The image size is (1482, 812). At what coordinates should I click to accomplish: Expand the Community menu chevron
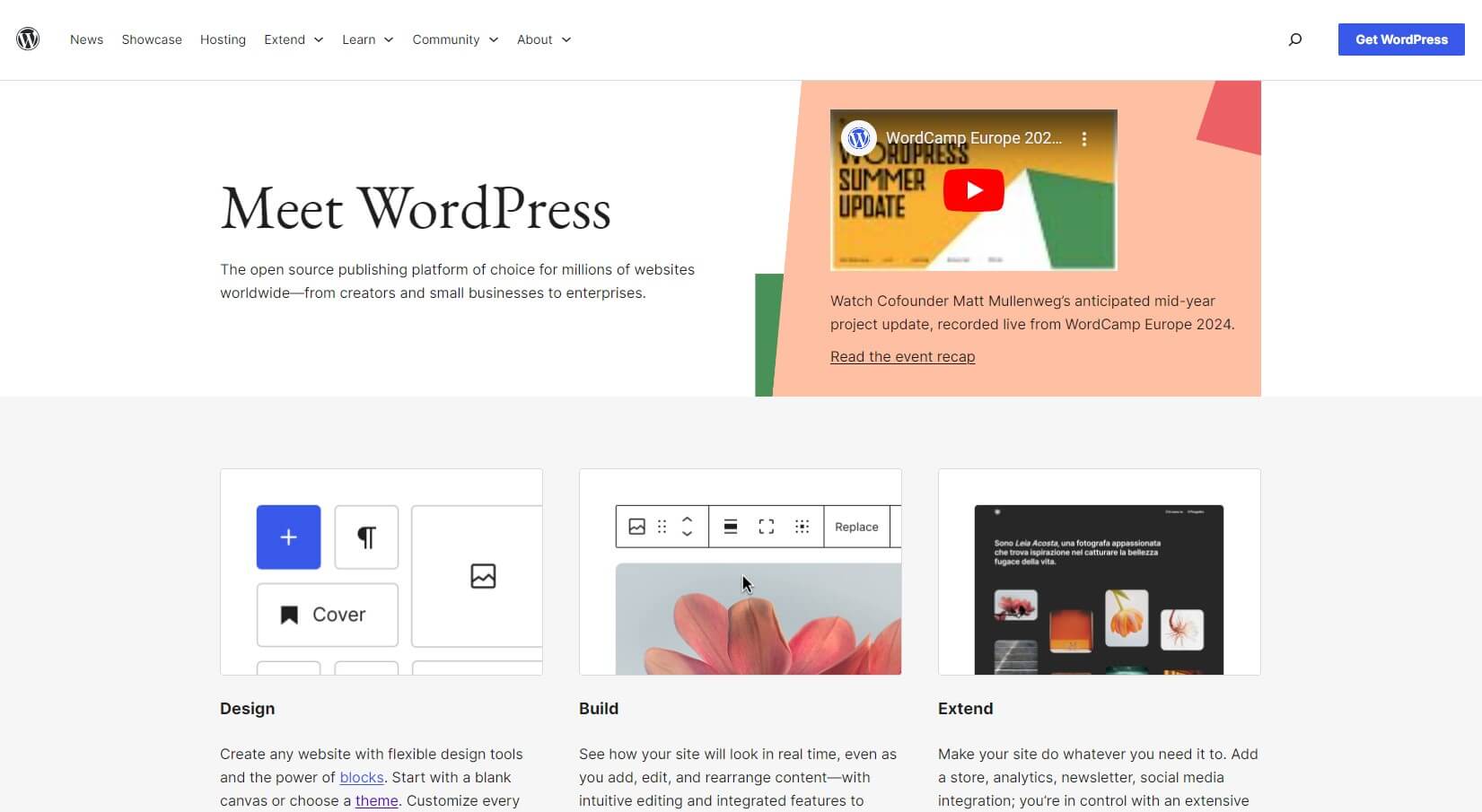point(494,39)
